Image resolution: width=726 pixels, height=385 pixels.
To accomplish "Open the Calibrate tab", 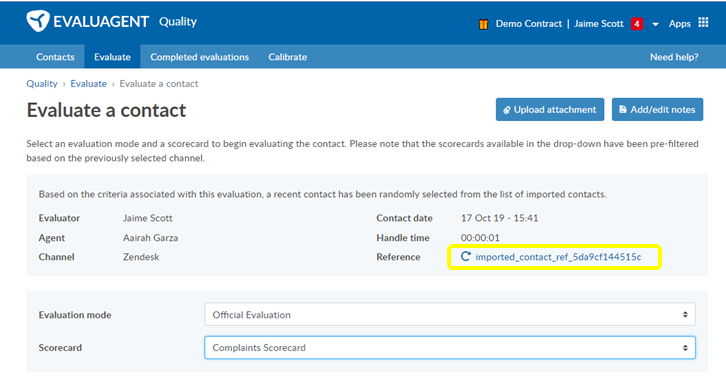I will 288,57.
